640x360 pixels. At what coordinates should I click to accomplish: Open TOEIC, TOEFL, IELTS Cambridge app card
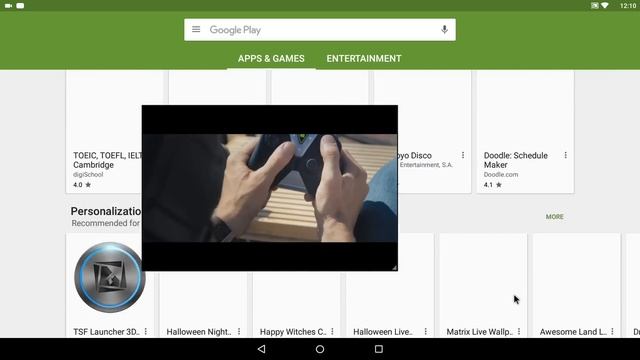pyautogui.click(x=104, y=131)
